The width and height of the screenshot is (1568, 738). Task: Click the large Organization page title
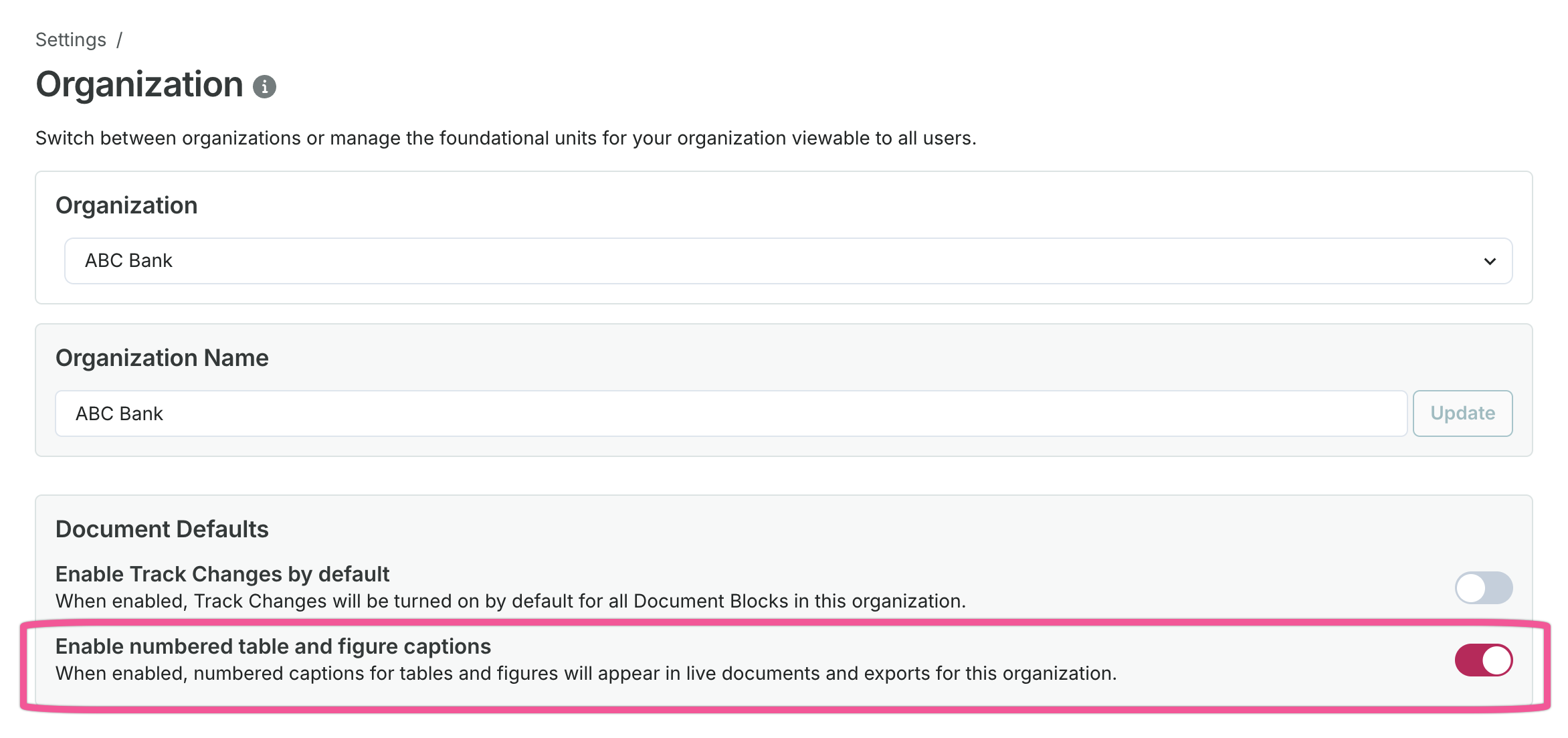[139, 85]
